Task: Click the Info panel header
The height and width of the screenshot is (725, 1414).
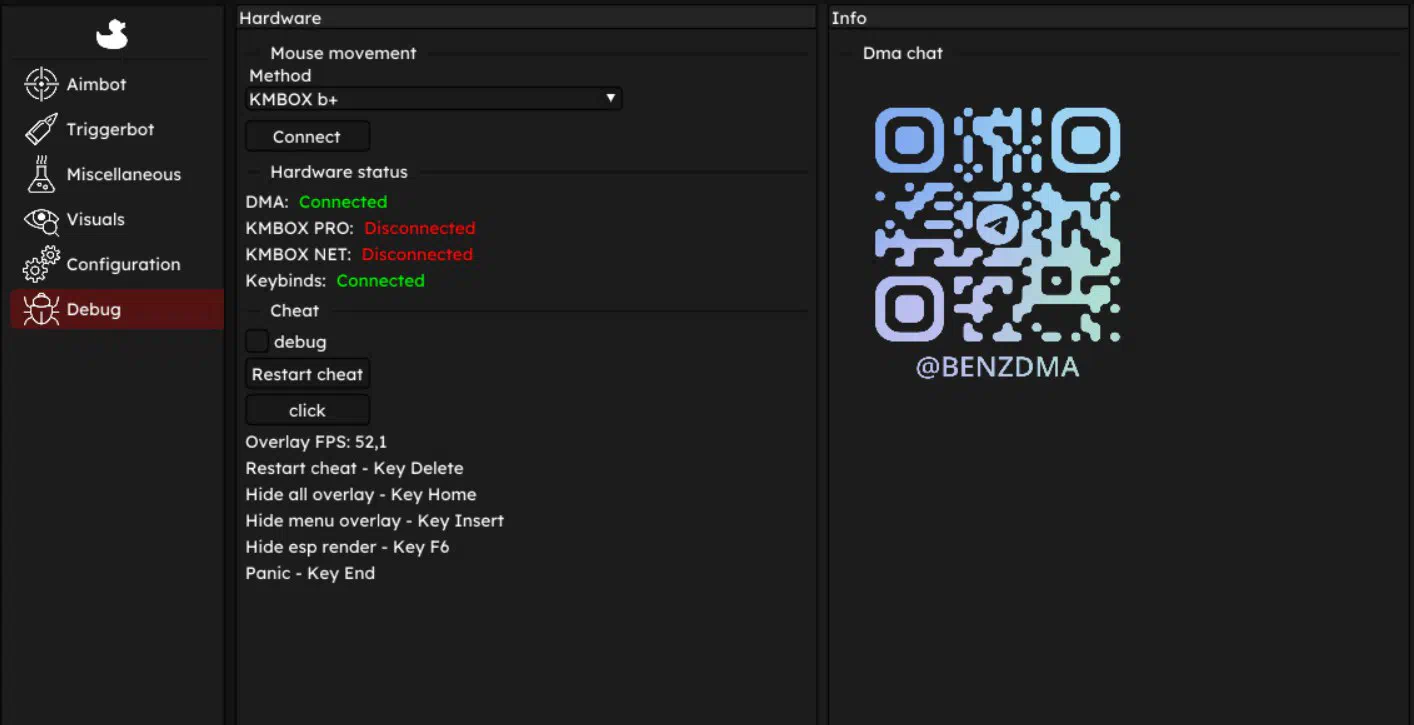Action: click(x=1117, y=18)
